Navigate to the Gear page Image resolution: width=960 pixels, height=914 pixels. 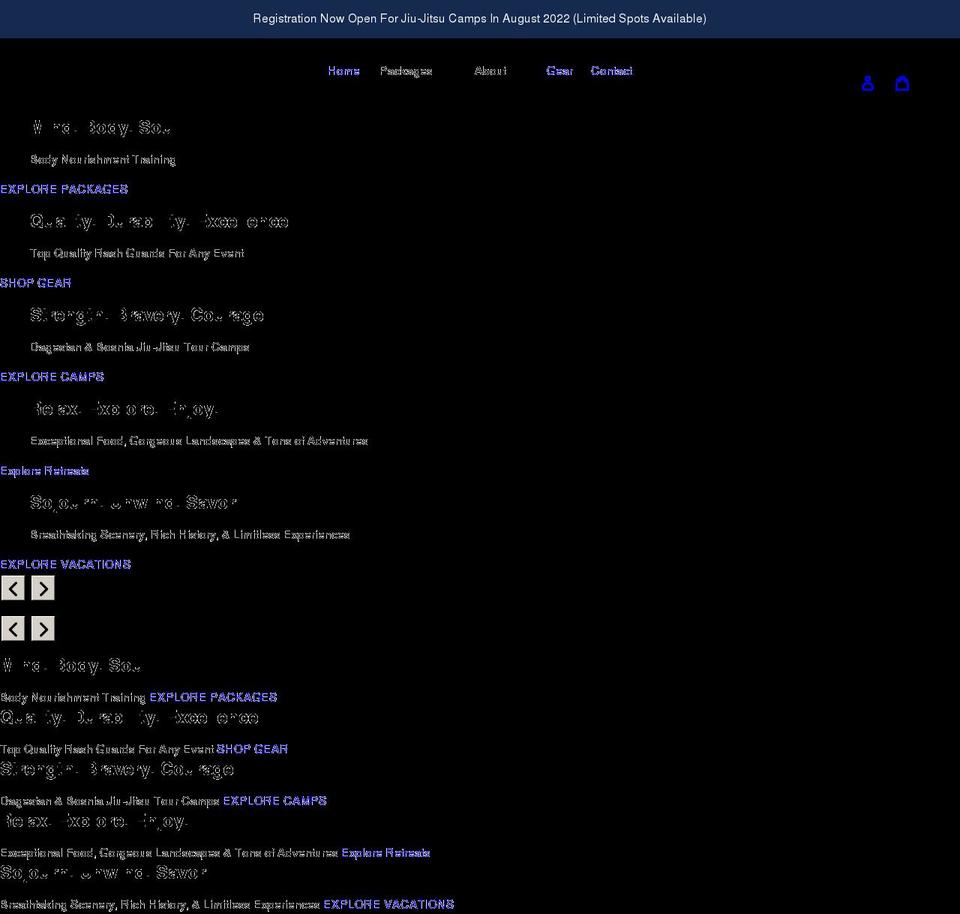click(x=560, y=71)
